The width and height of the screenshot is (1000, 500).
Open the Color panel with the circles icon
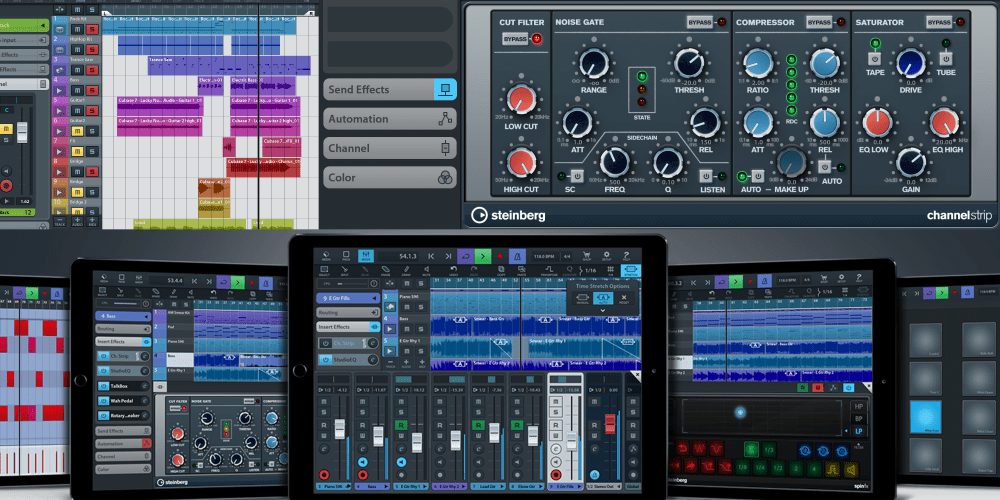(x=389, y=178)
